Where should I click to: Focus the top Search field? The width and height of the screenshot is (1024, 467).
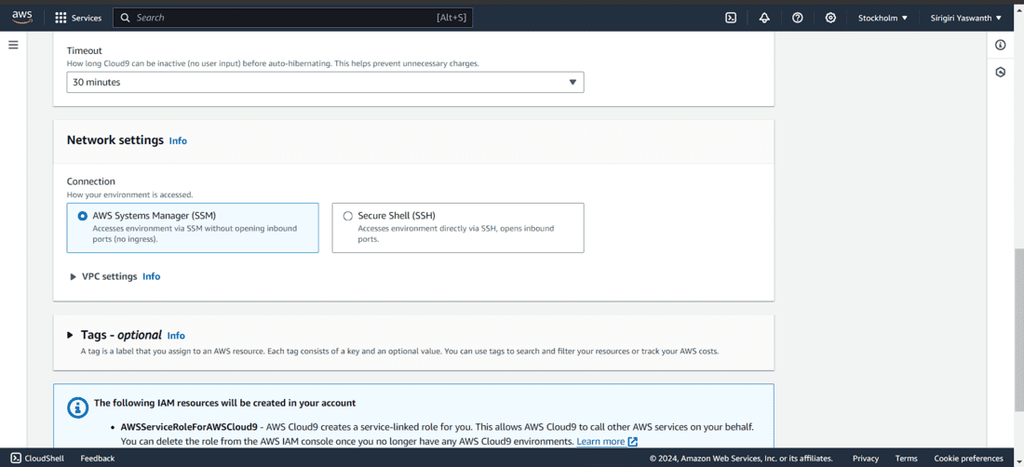(x=293, y=18)
